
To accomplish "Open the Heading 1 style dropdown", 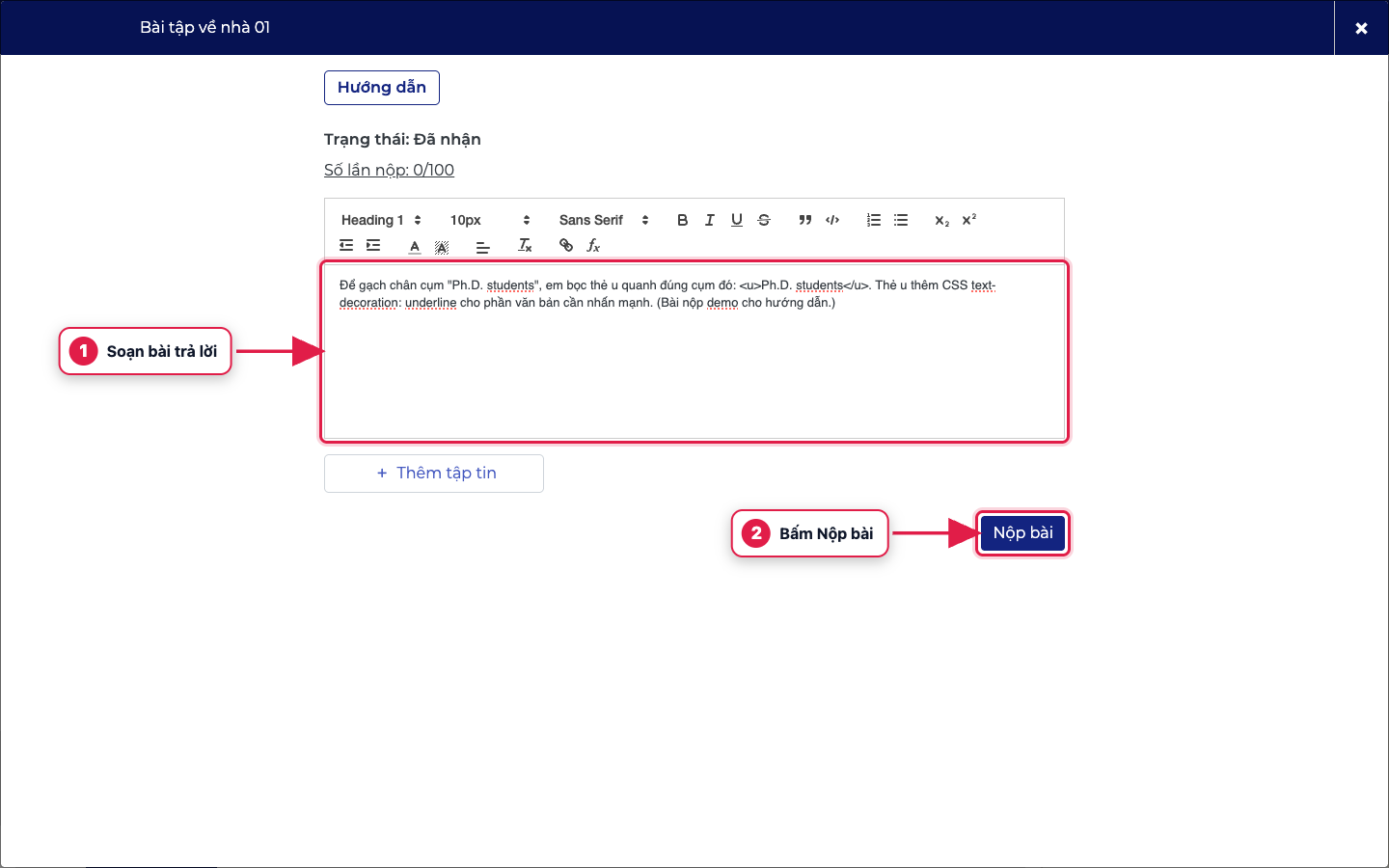I will tap(382, 220).
